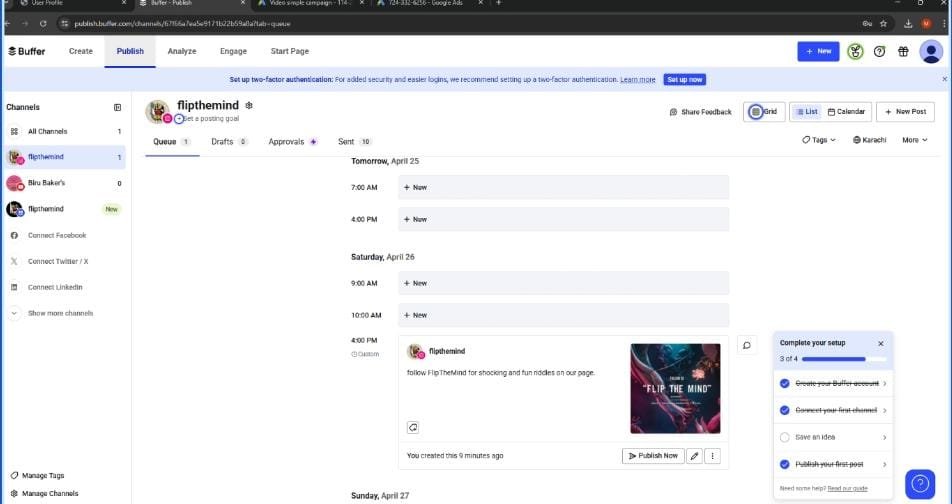This screenshot has width=952, height=504.
Task: Expand the Tags filter dropdown
Action: pyautogui.click(x=819, y=140)
